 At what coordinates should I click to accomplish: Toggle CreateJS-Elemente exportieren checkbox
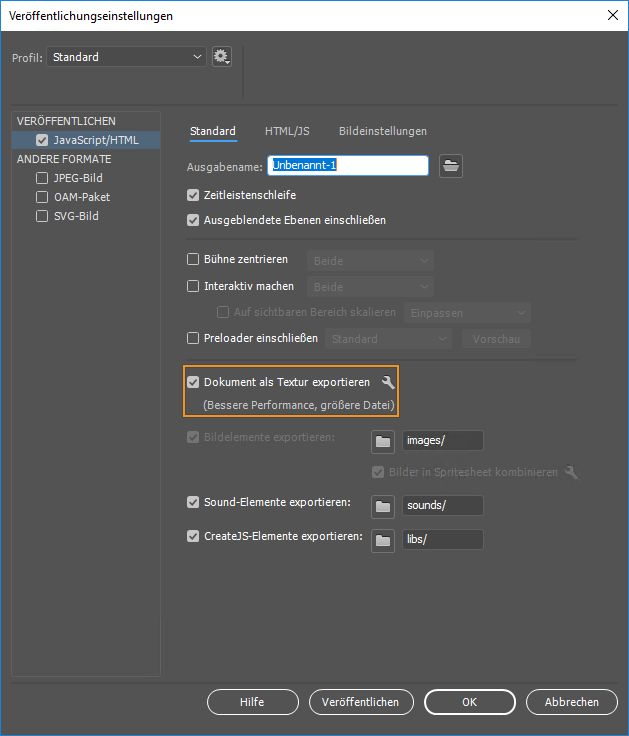point(193,536)
